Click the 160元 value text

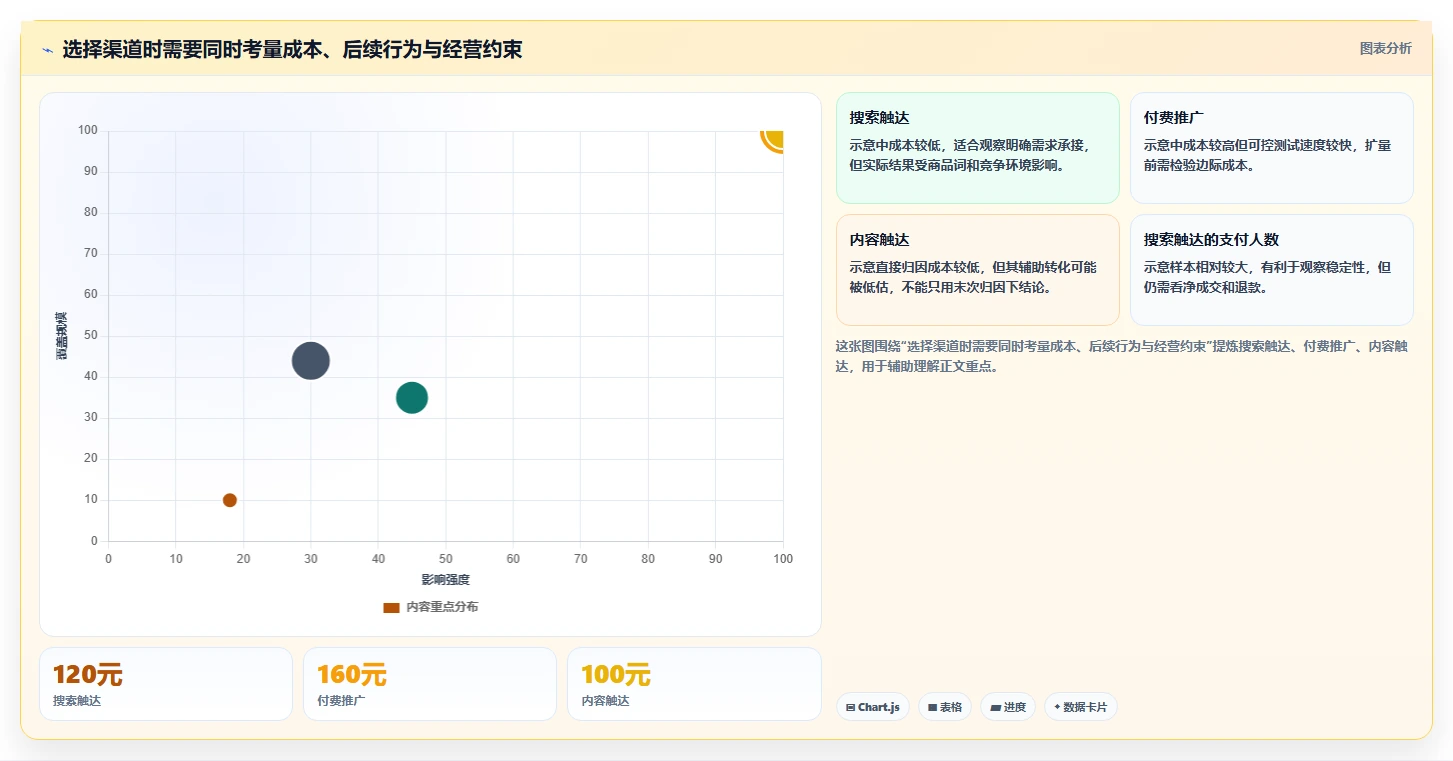tap(352, 675)
